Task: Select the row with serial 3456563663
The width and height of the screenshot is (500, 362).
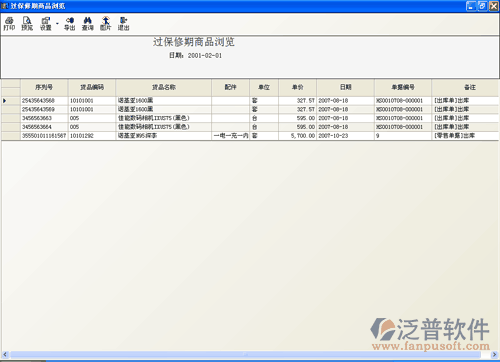Action: click(250, 118)
